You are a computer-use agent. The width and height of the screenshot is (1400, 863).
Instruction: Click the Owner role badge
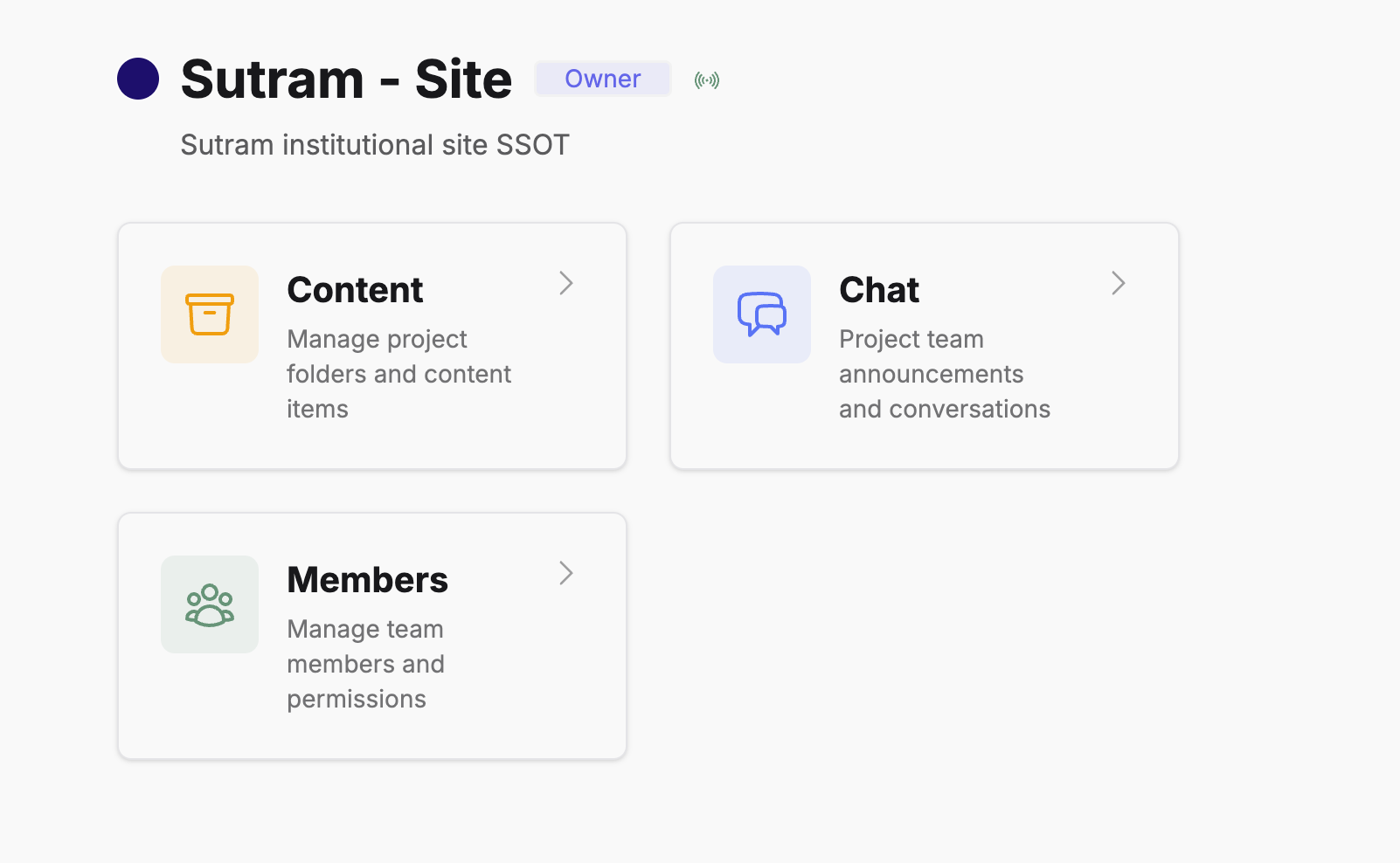coord(603,79)
